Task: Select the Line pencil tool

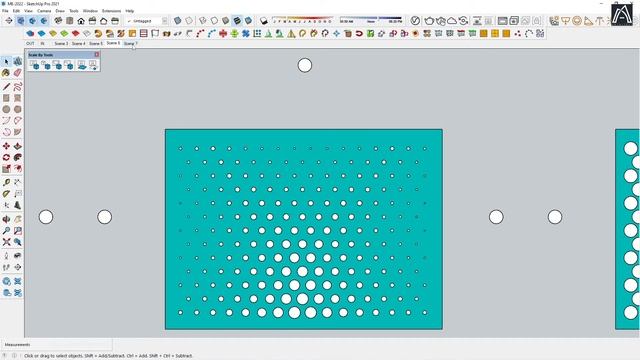Action: [x=6, y=87]
